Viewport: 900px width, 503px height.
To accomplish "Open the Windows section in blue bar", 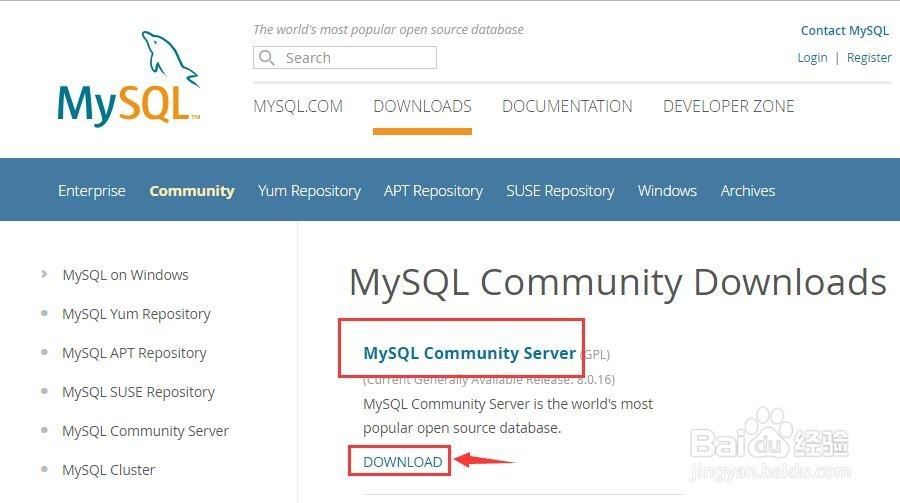I will click(x=667, y=191).
